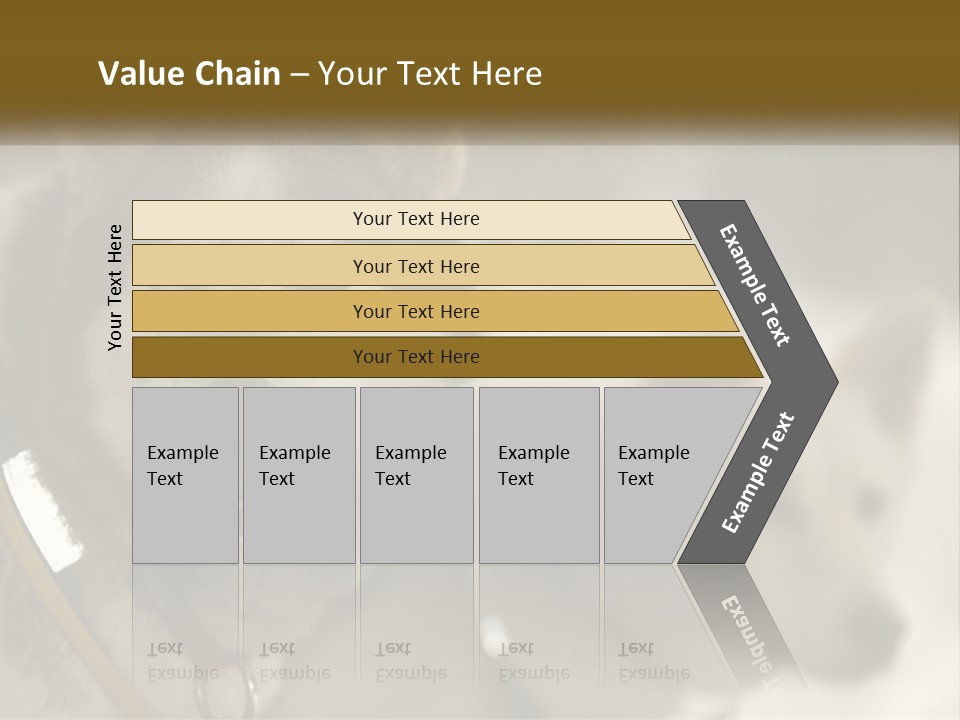960x720 pixels.
Task: Click the vertical 'Your Text Here' label
Action: 116,287
